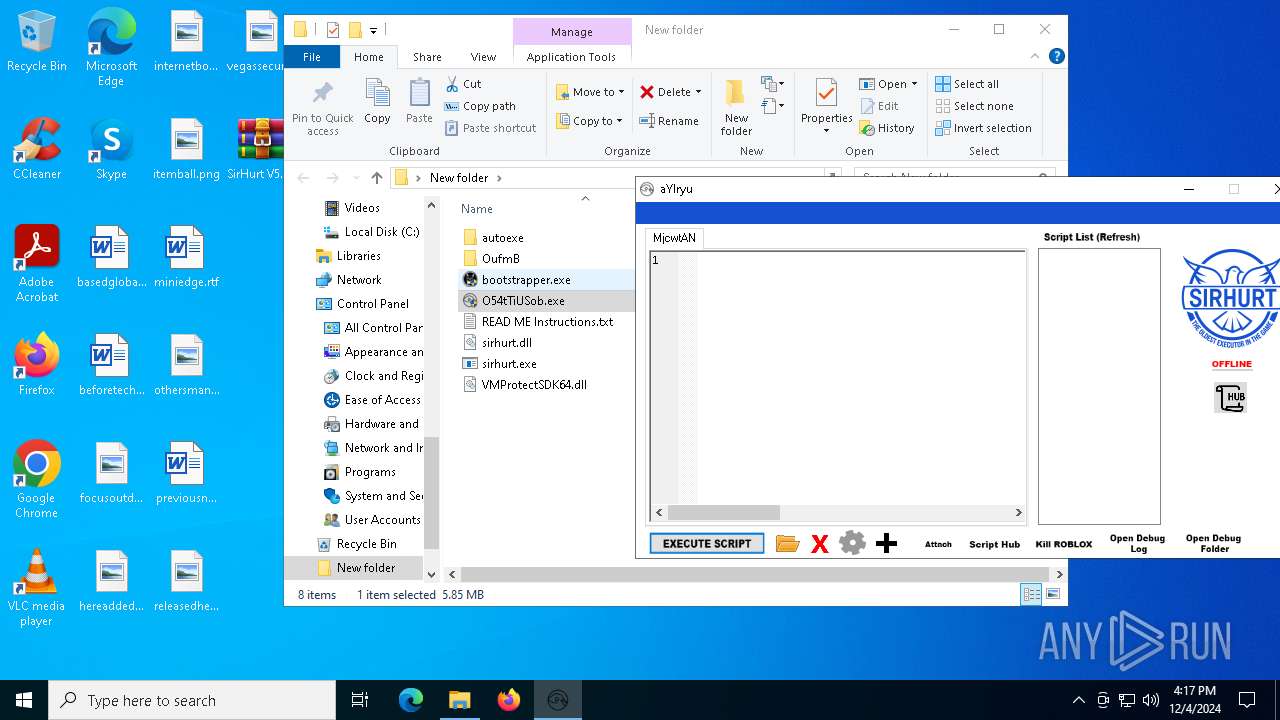
Task: Open SirHurt settings gear icon
Action: pyautogui.click(x=852, y=543)
